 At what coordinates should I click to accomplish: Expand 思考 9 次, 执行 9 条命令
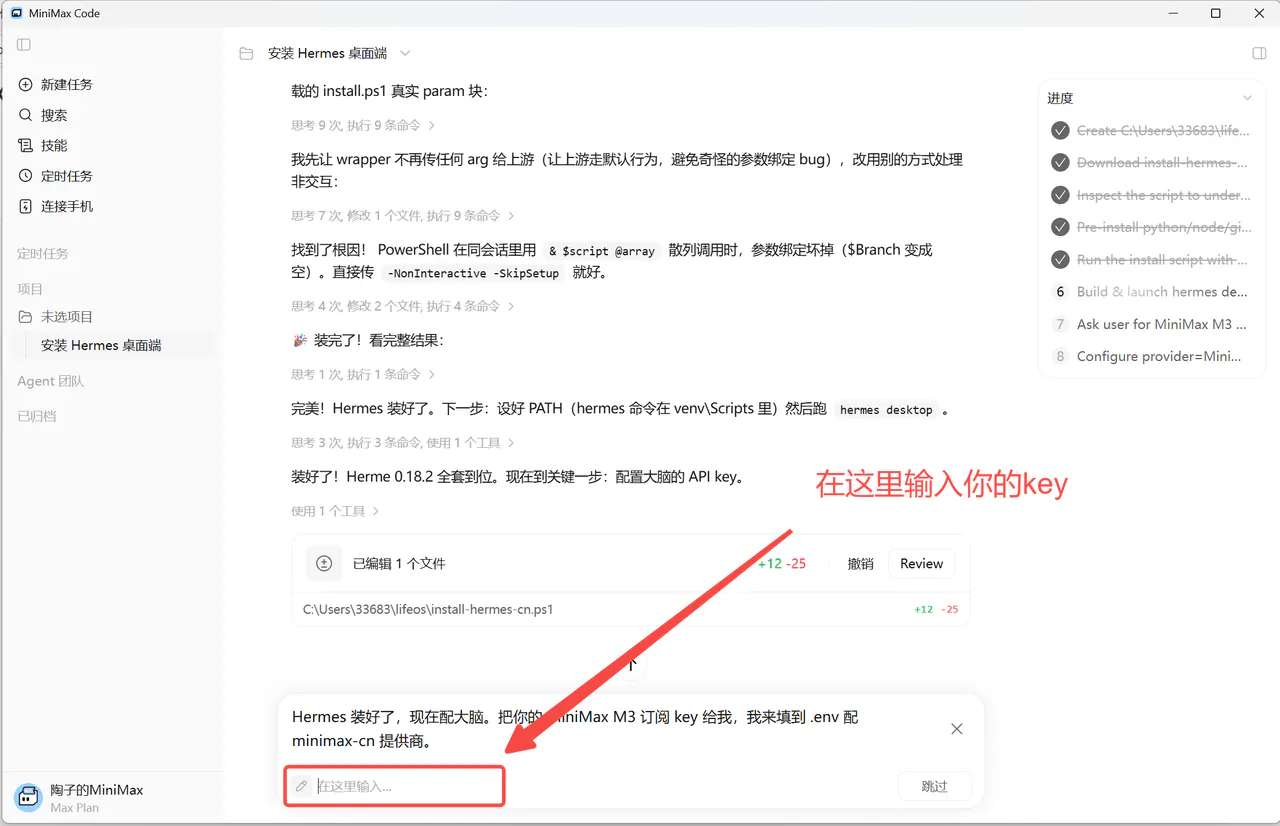[363, 125]
